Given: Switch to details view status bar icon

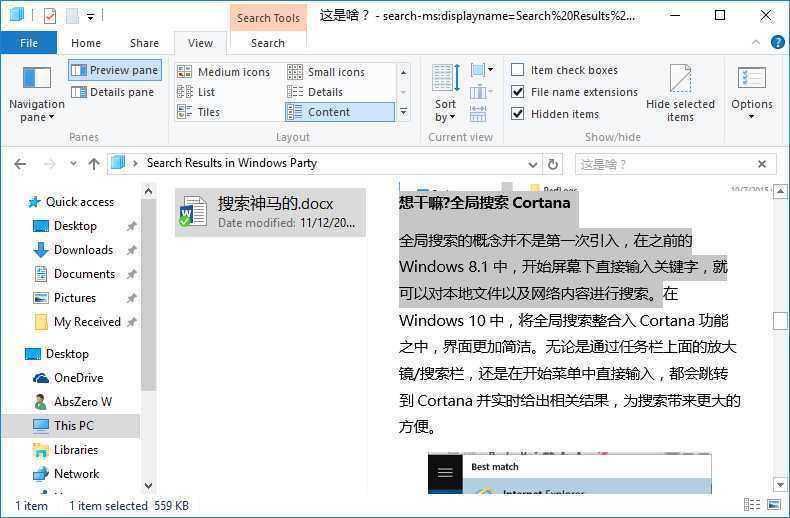Looking at the screenshot, I should click(752, 504).
